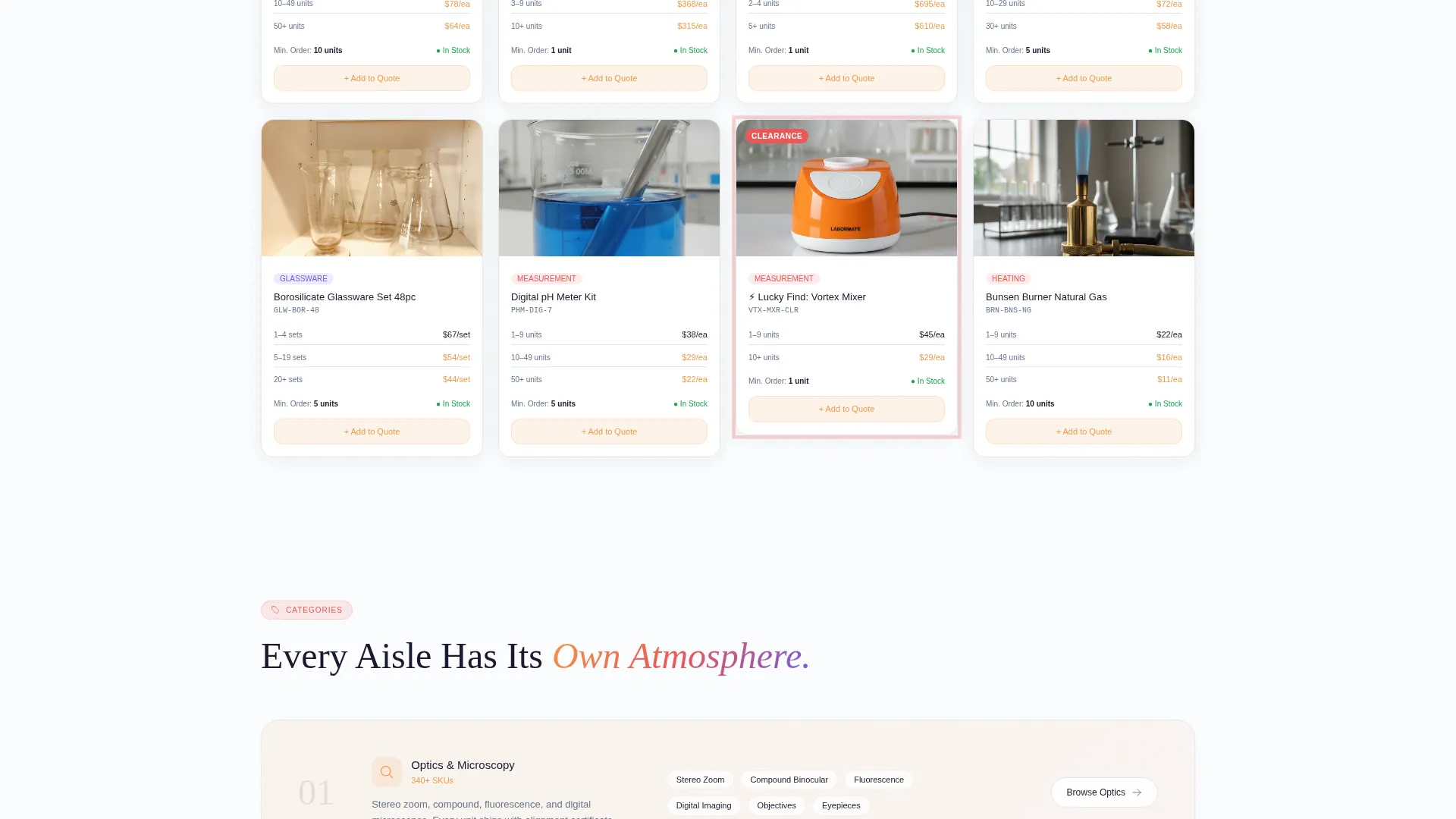Click SKU code VTX-MXR-CLR
Screen dimensions: 1456x819
pos(773,310)
